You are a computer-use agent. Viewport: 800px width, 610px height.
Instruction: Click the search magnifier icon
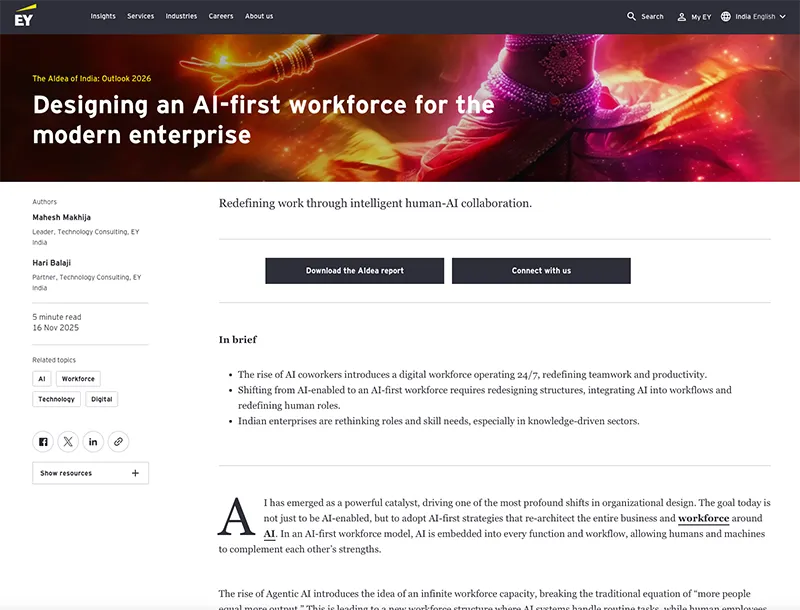[631, 16]
